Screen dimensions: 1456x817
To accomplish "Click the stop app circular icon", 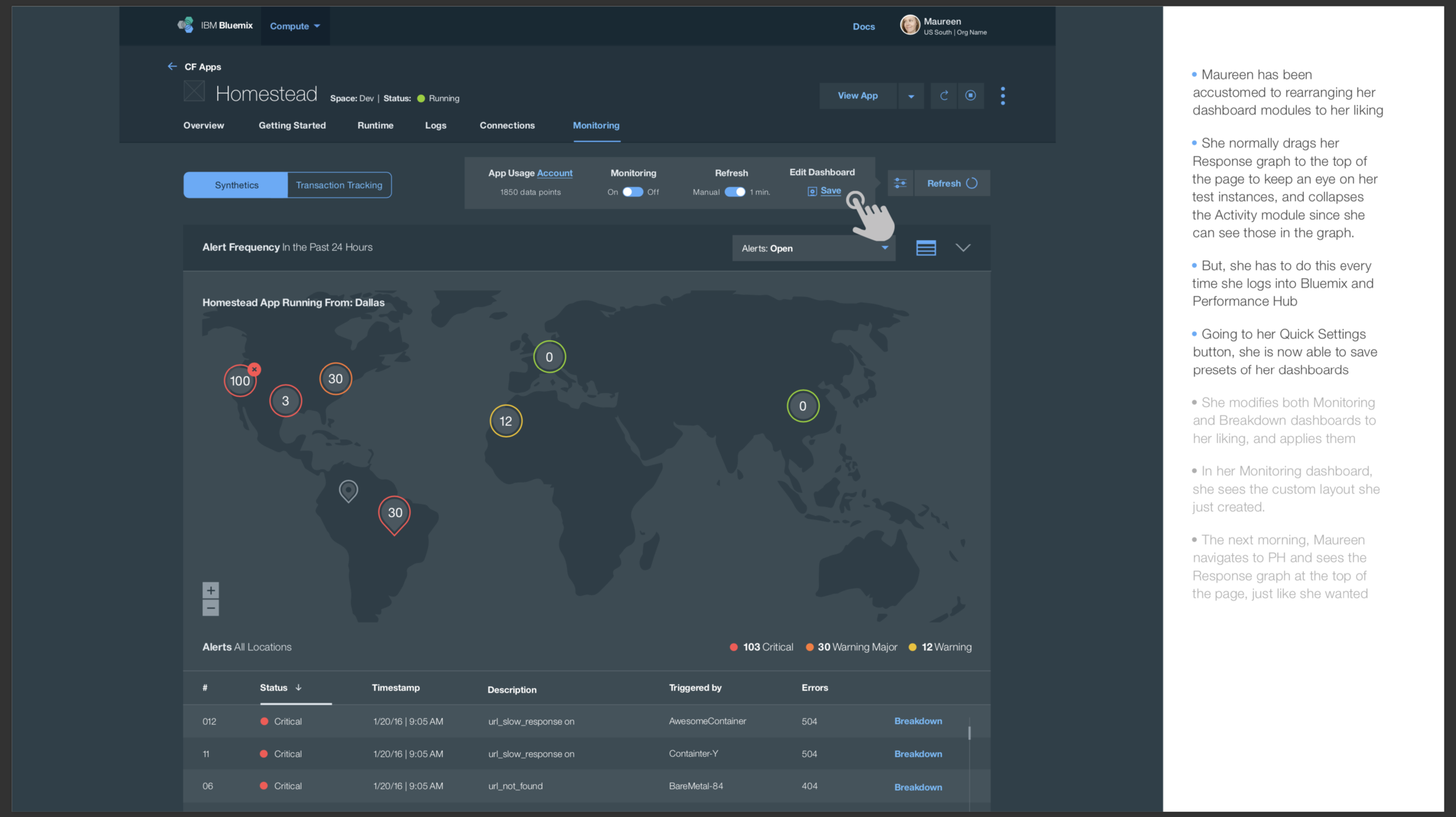I will (x=970, y=96).
